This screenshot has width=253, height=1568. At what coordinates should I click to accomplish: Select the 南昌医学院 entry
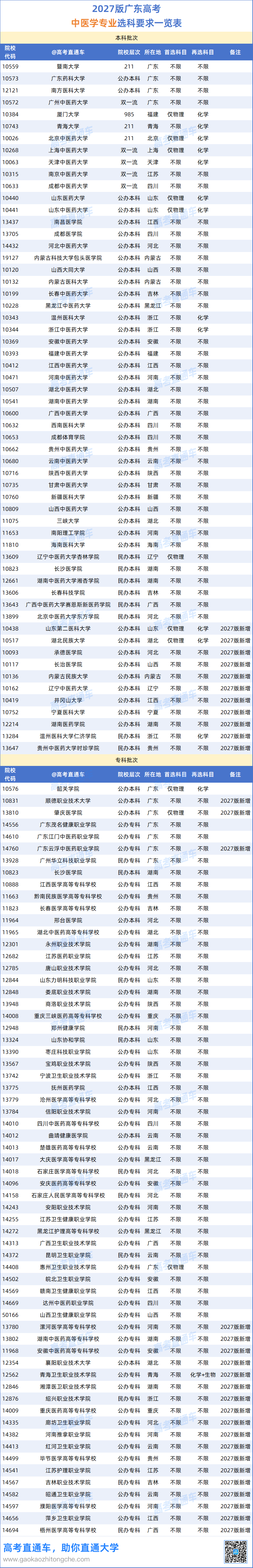click(68, 222)
